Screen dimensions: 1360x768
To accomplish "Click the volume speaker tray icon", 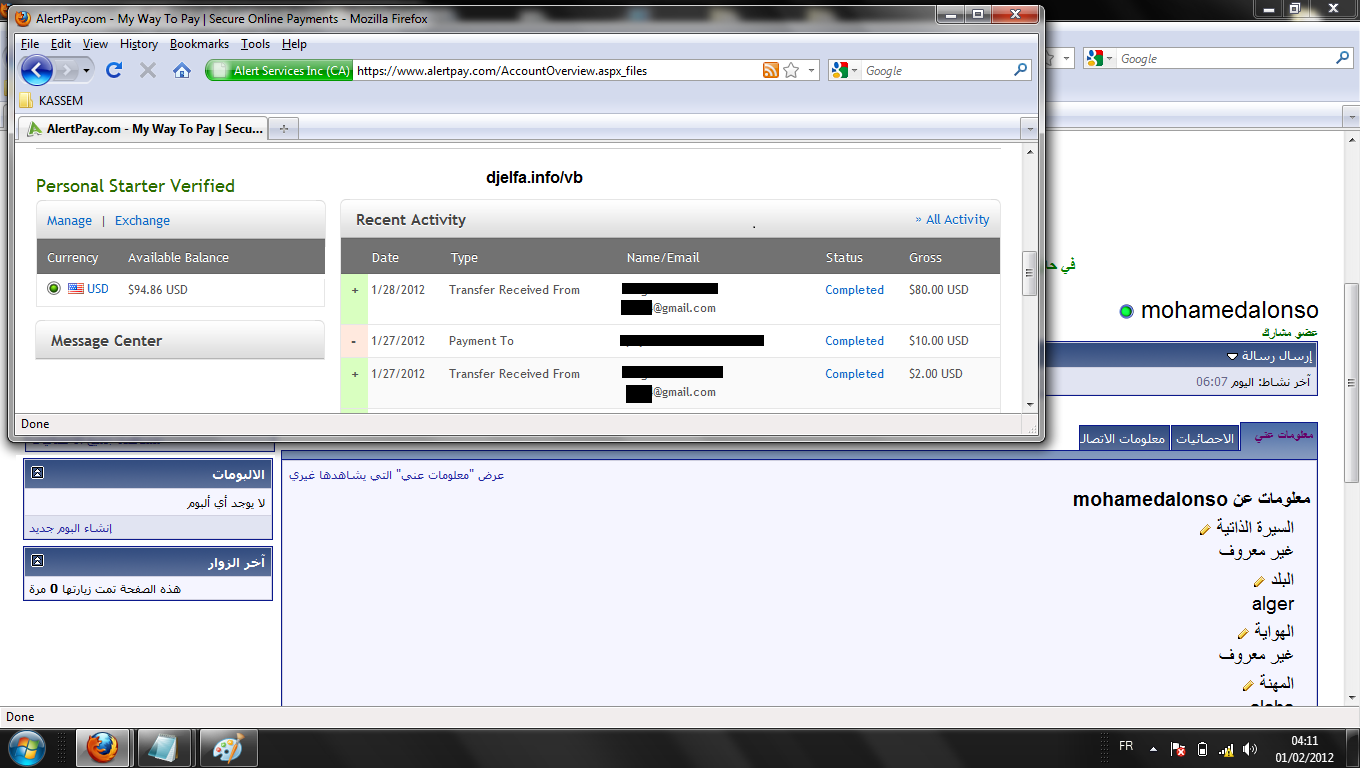I will tap(1249, 748).
